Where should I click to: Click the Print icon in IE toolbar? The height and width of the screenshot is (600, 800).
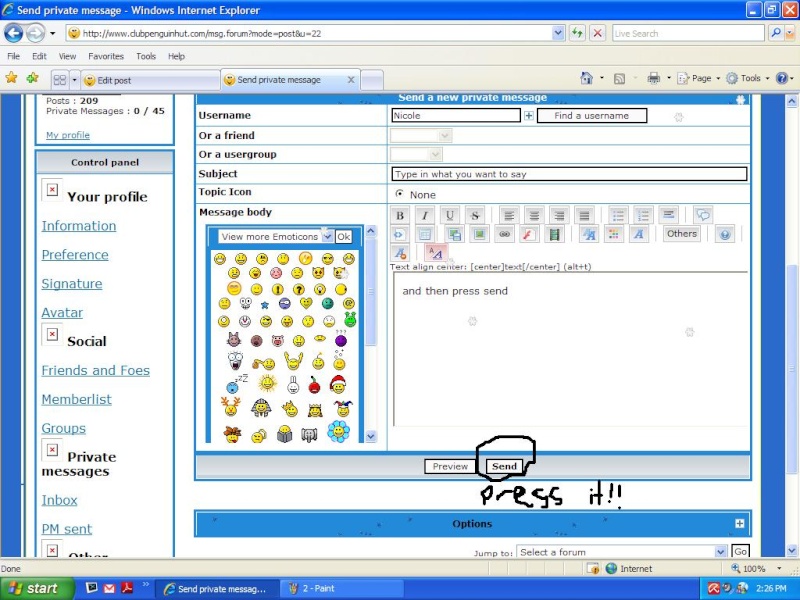tap(654, 78)
